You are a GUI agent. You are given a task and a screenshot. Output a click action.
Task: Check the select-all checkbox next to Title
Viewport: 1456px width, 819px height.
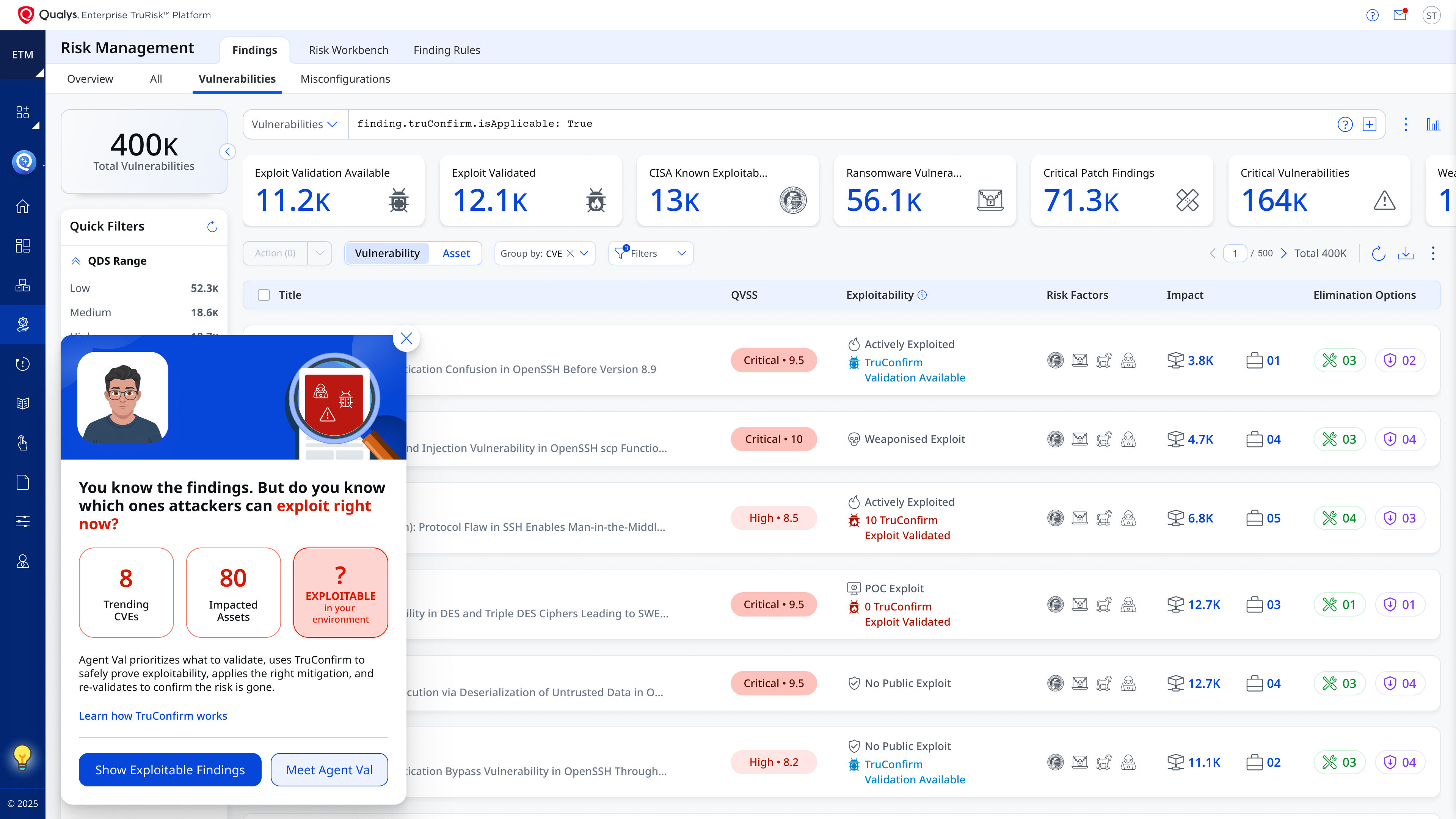[x=264, y=295]
